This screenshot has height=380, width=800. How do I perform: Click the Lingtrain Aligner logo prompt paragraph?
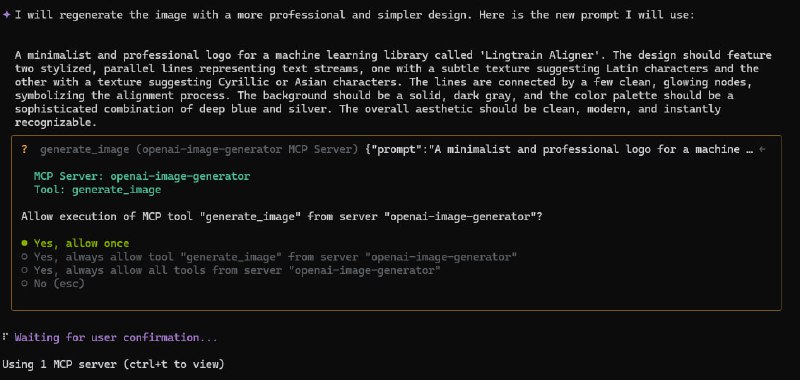pyautogui.click(x=393, y=89)
